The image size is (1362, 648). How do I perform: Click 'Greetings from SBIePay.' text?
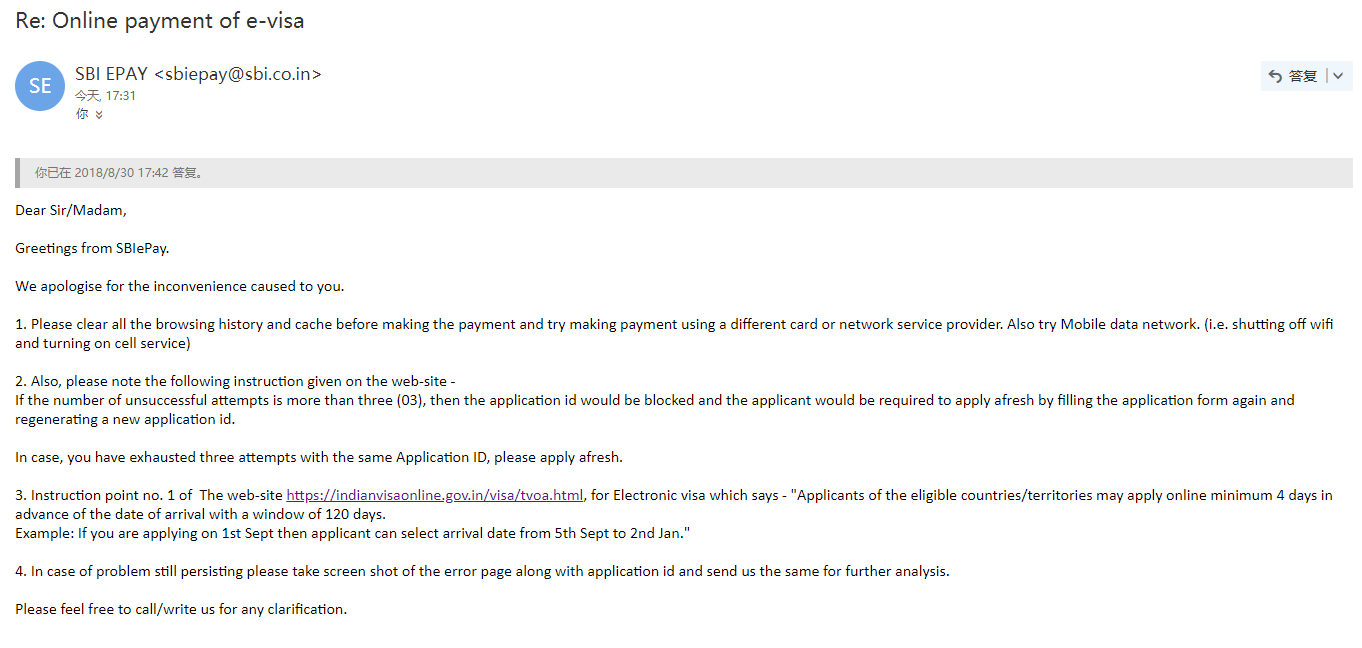(92, 248)
